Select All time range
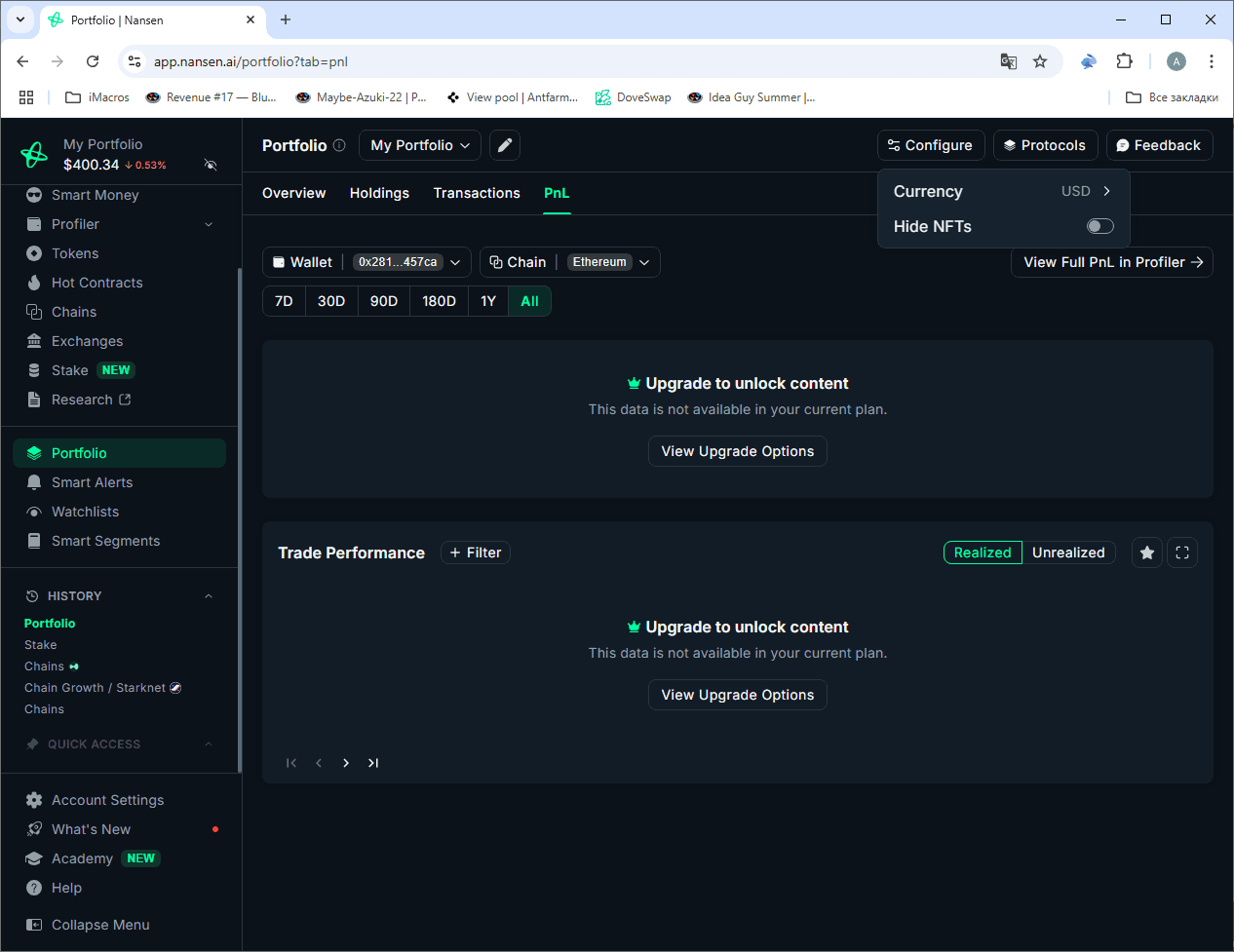1234x952 pixels. point(529,301)
